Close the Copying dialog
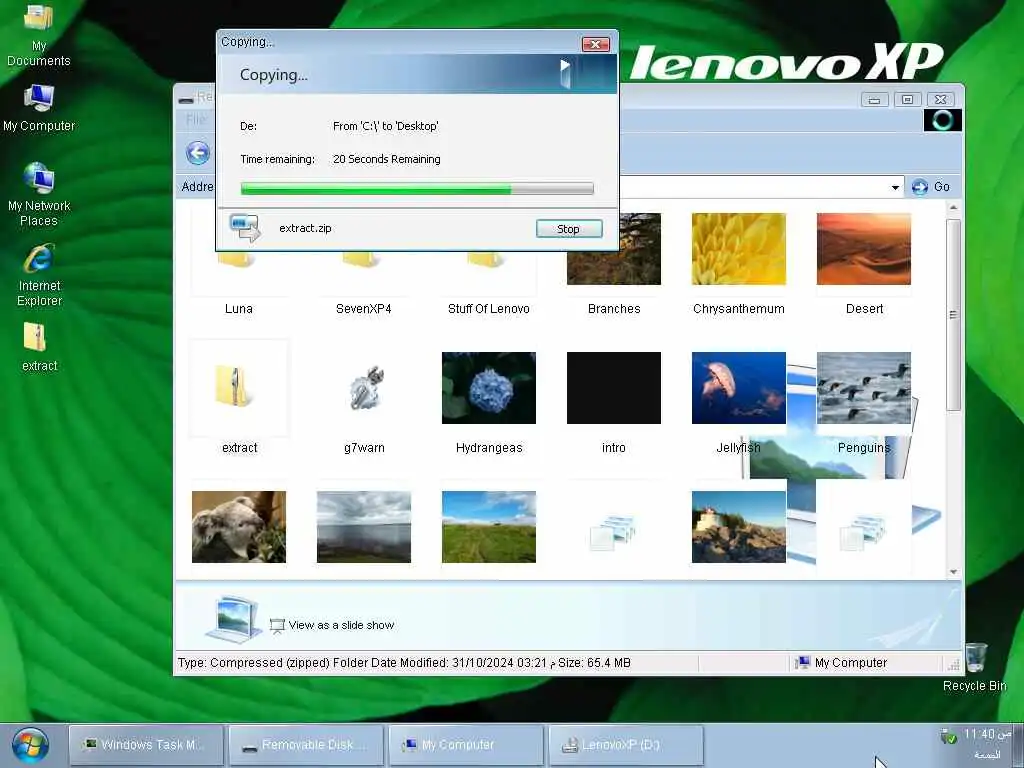This screenshot has width=1024, height=768. 596,44
